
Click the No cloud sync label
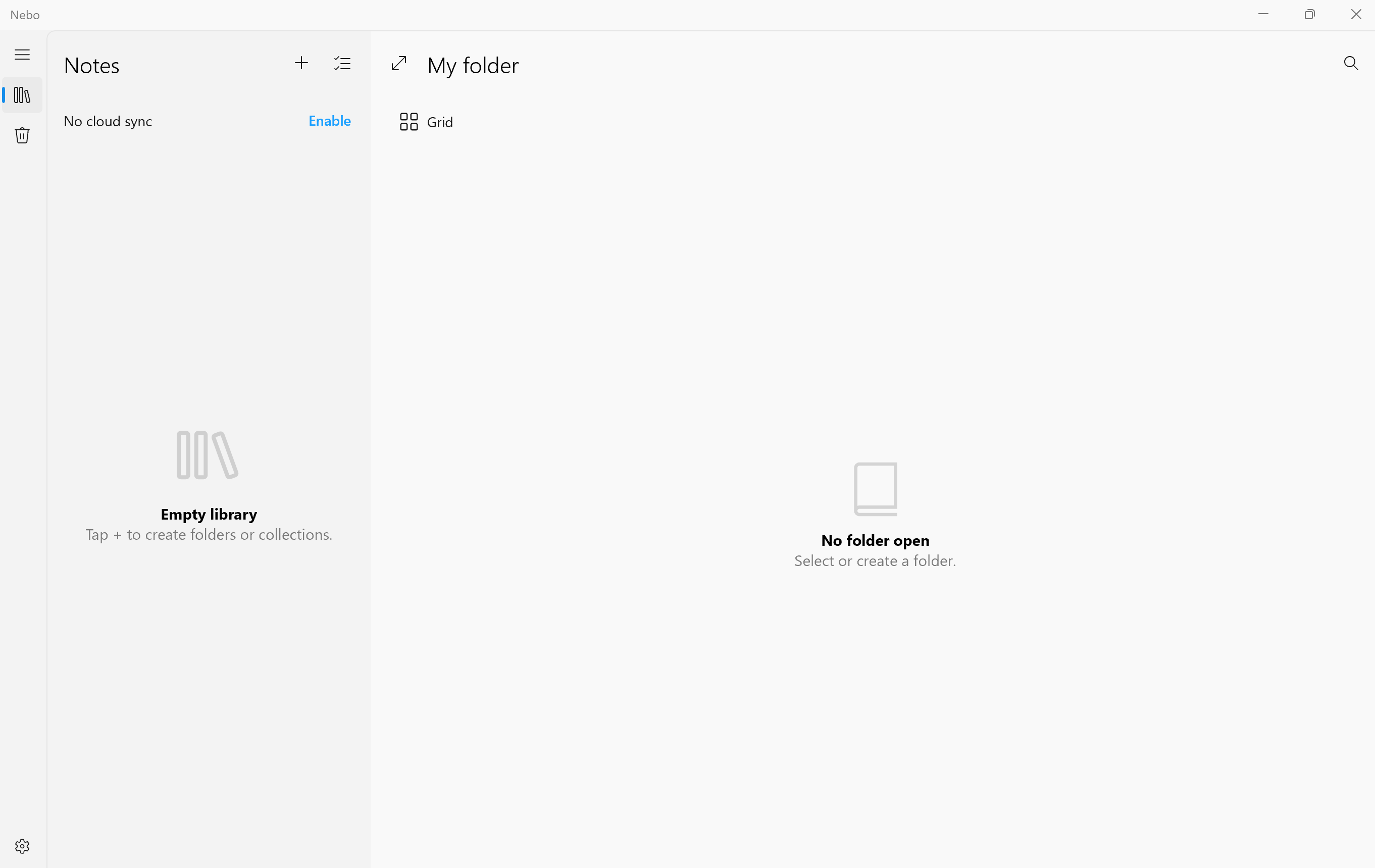108,122
